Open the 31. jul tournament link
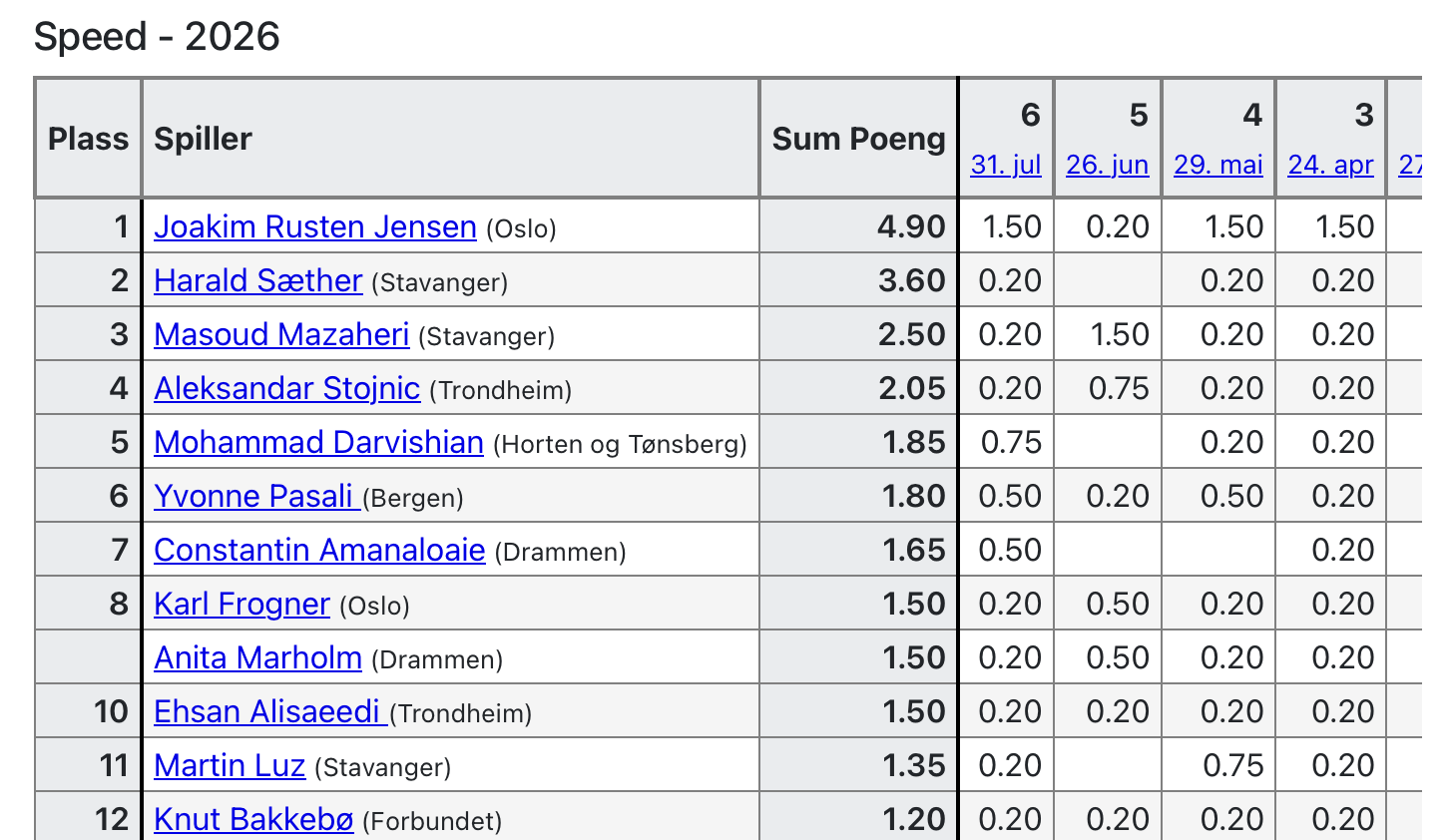The image size is (1453, 840). (1006, 165)
